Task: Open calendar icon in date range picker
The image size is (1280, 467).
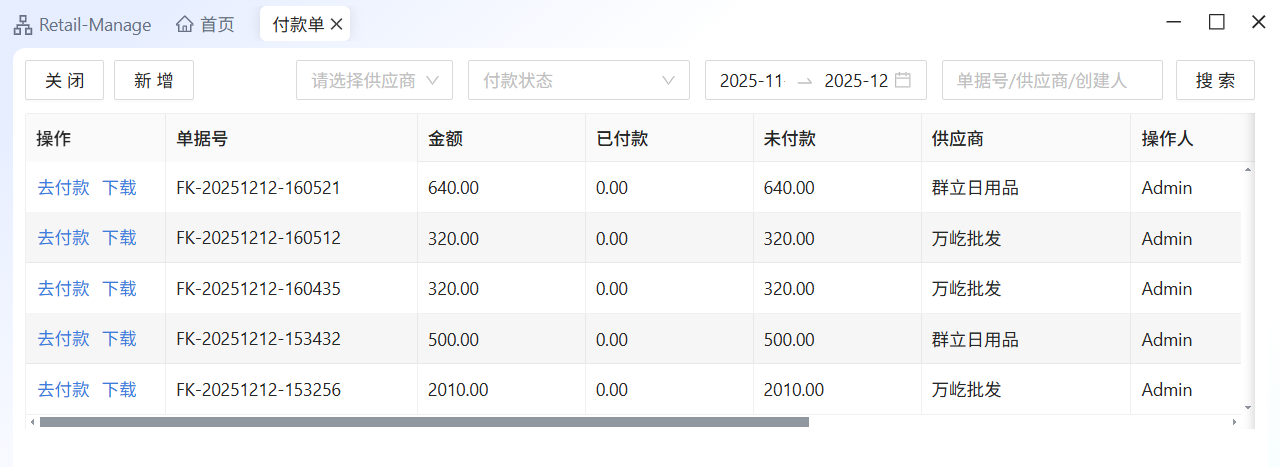Action: 903,81
